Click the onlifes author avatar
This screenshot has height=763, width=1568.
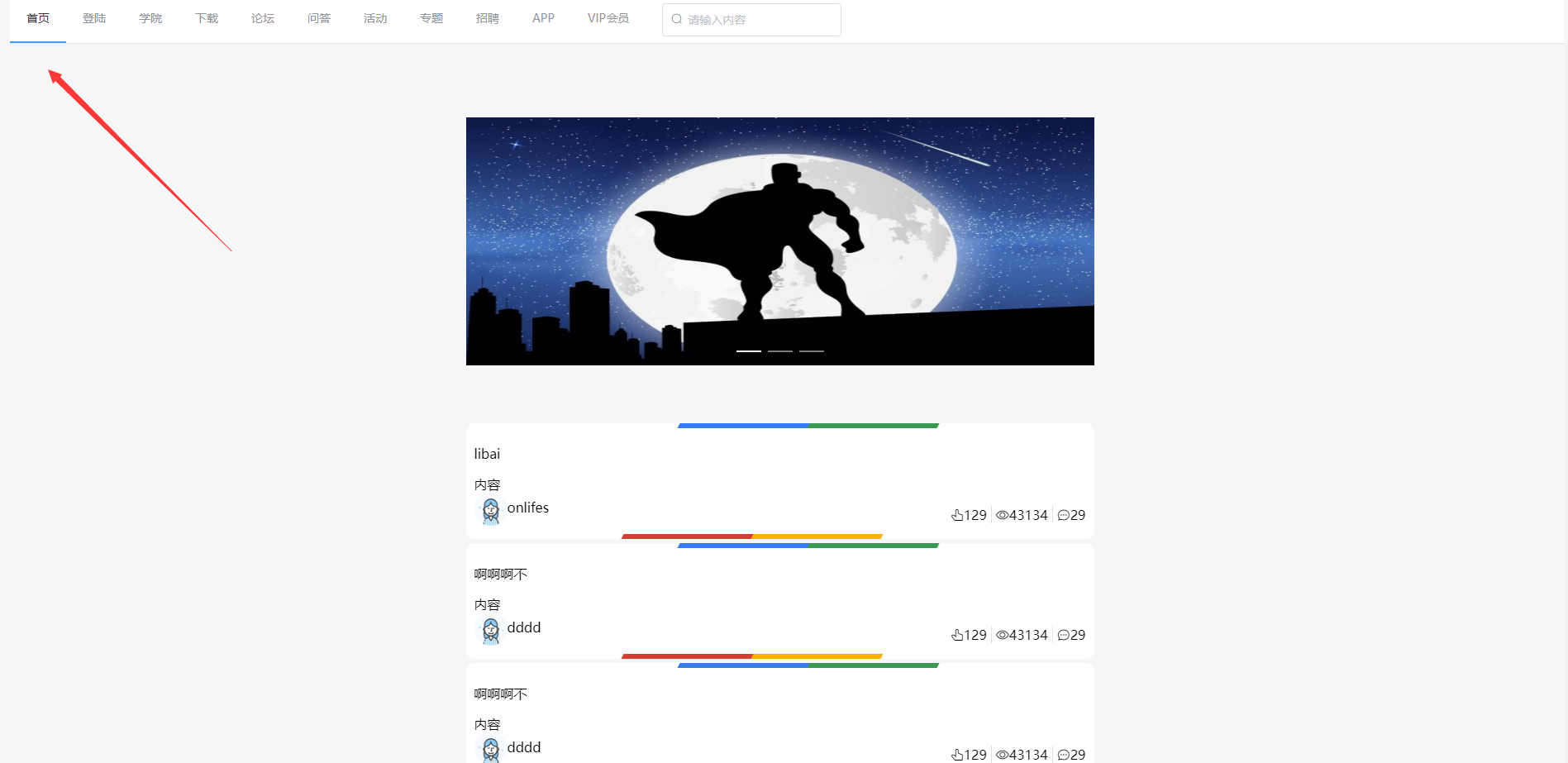click(490, 510)
